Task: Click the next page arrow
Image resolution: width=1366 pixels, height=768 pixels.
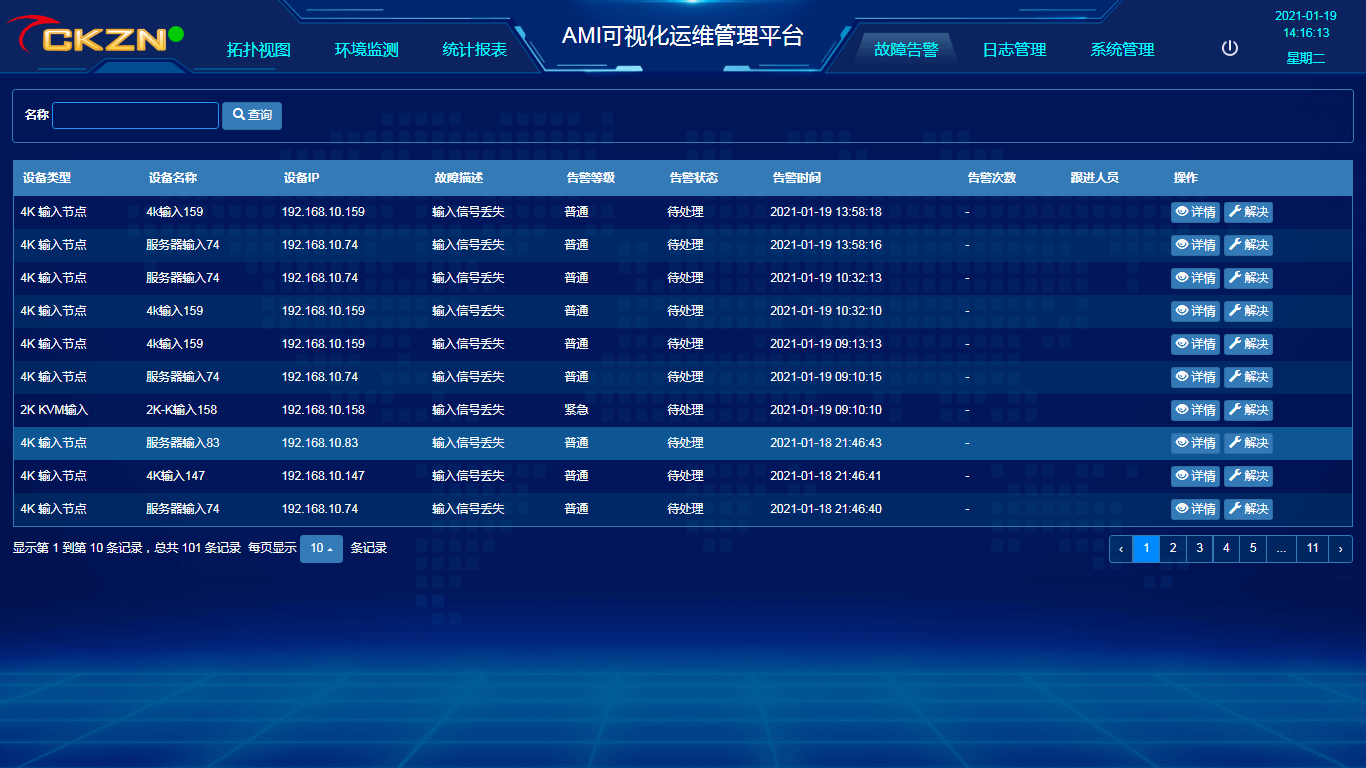Action: (x=1340, y=548)
